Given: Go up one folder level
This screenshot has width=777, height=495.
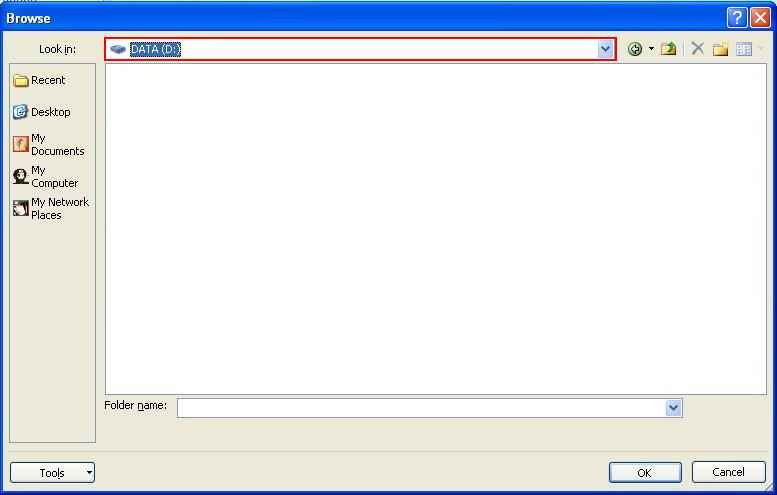Looking at the screenshot, I should click(x=668, y=49).
